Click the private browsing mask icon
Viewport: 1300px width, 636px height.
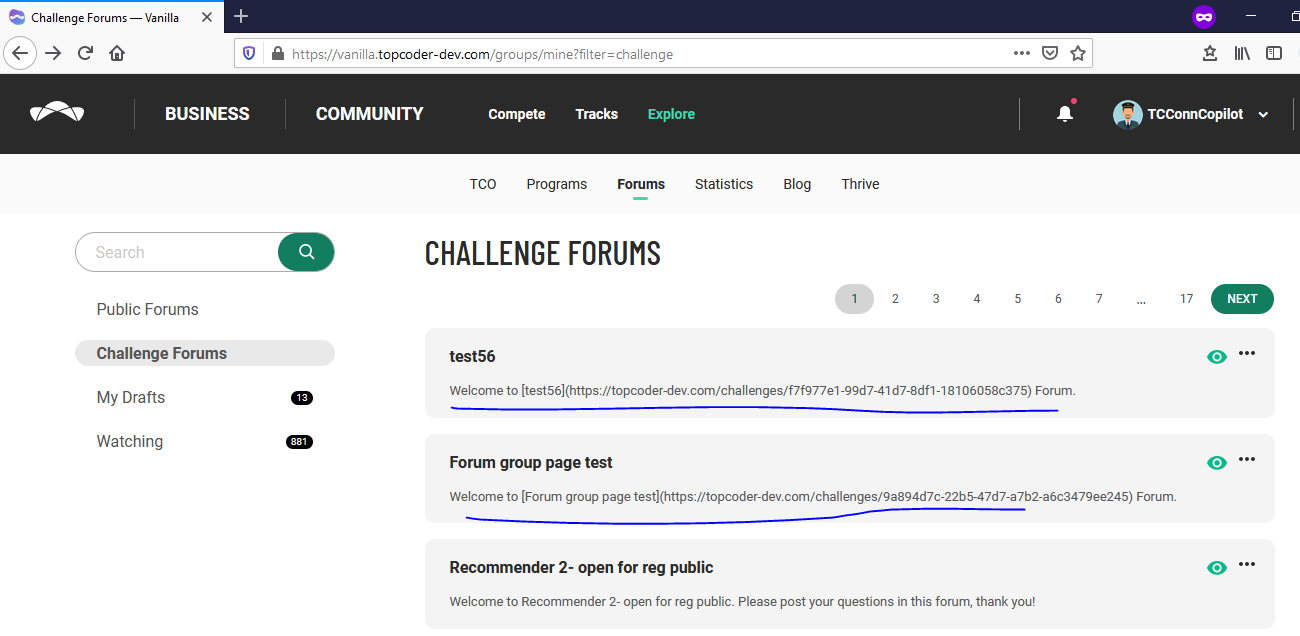point(1204,17)
